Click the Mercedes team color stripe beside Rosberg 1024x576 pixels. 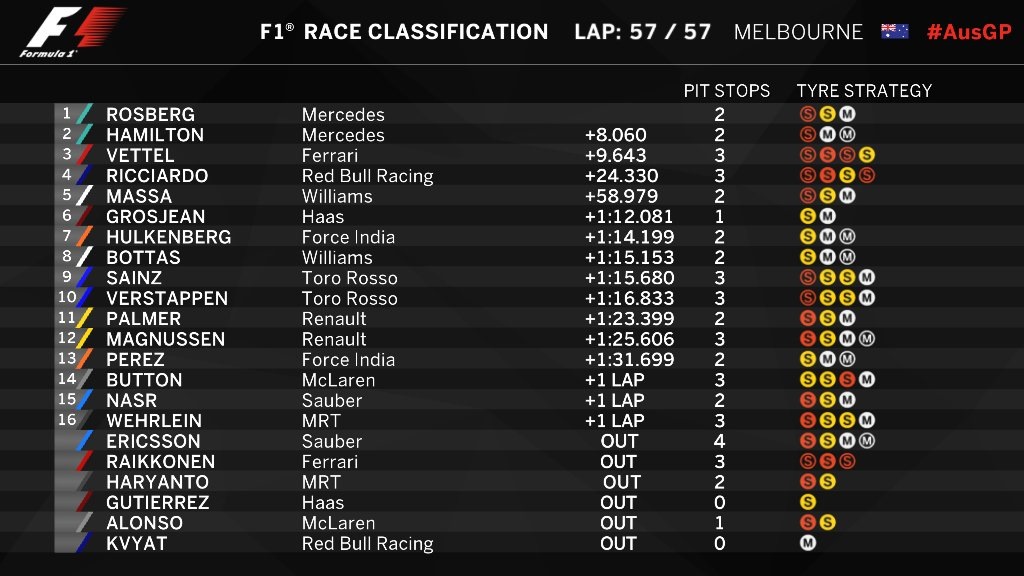(84, 114)
